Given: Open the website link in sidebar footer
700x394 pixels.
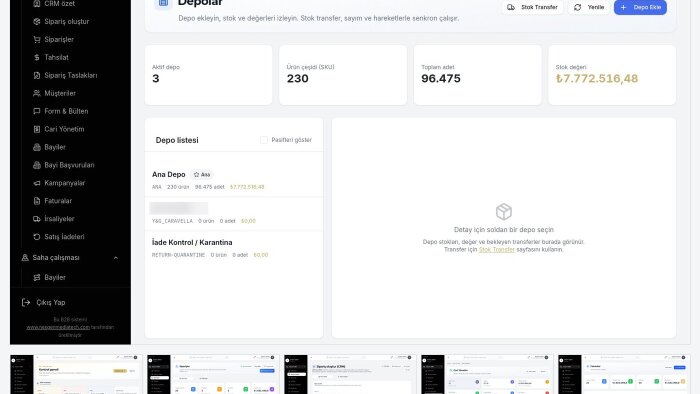Looking at the screenshot, I should (x=58, y=327).
